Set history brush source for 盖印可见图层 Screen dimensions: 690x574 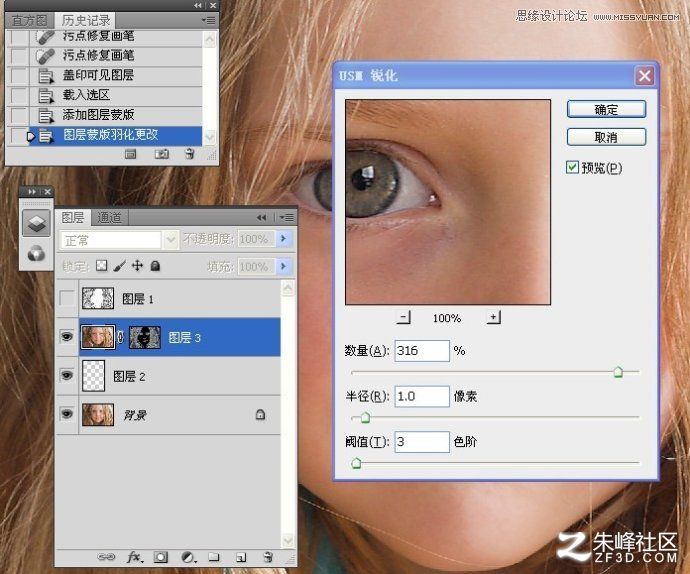click(x=19, y=75)
